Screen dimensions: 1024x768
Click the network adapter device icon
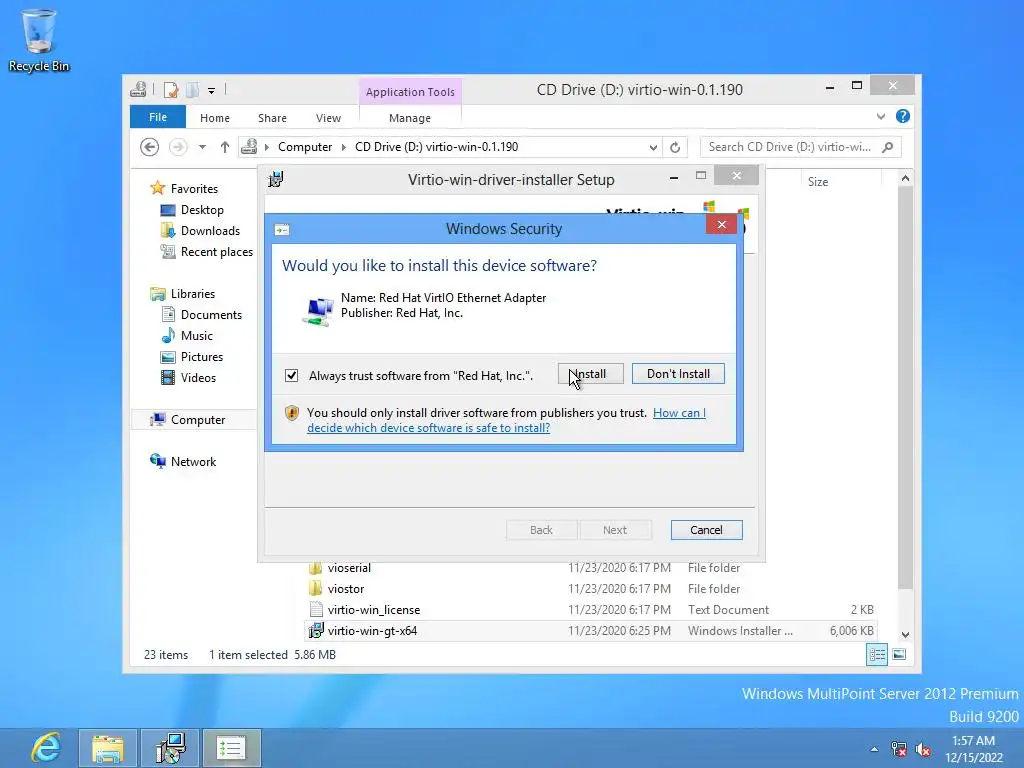pyautogui.click(x=317, y=312)
